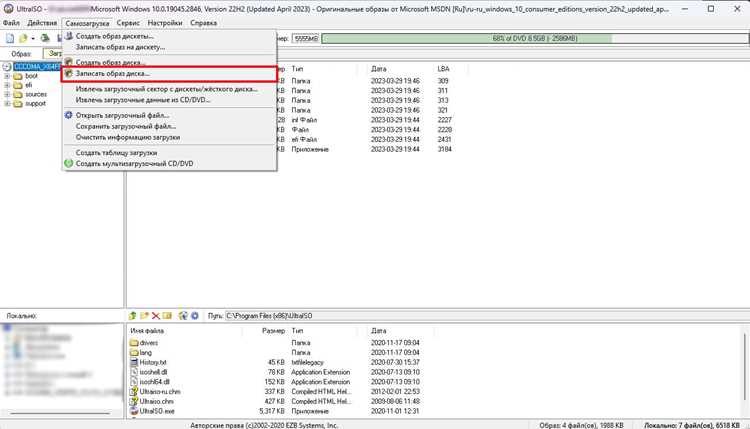Image resolution: width=750 pixels, height=429 pixels.
Task: Select Записать образ диска entry
Action: tap(170, 74)
